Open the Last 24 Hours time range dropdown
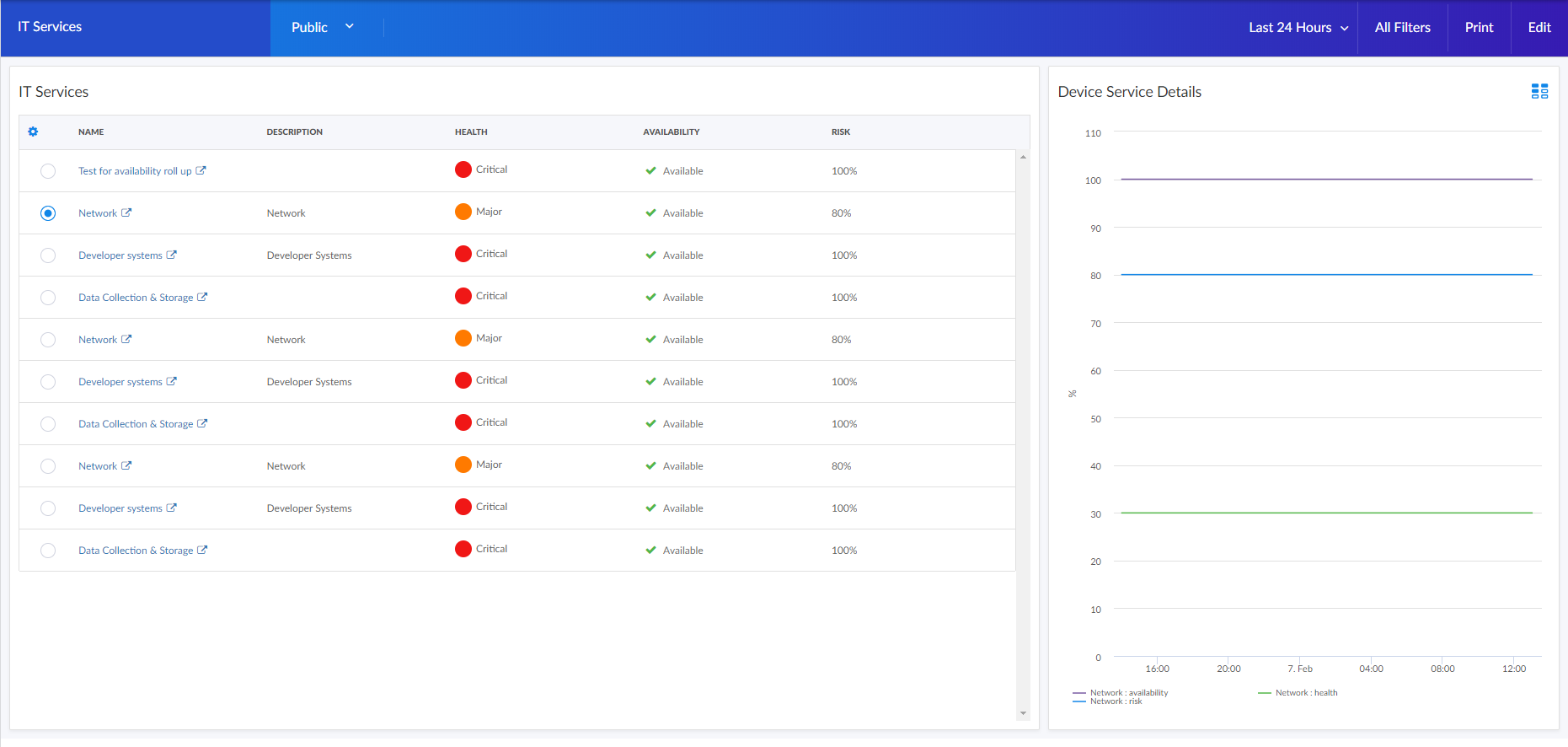 pos(1298,28)
